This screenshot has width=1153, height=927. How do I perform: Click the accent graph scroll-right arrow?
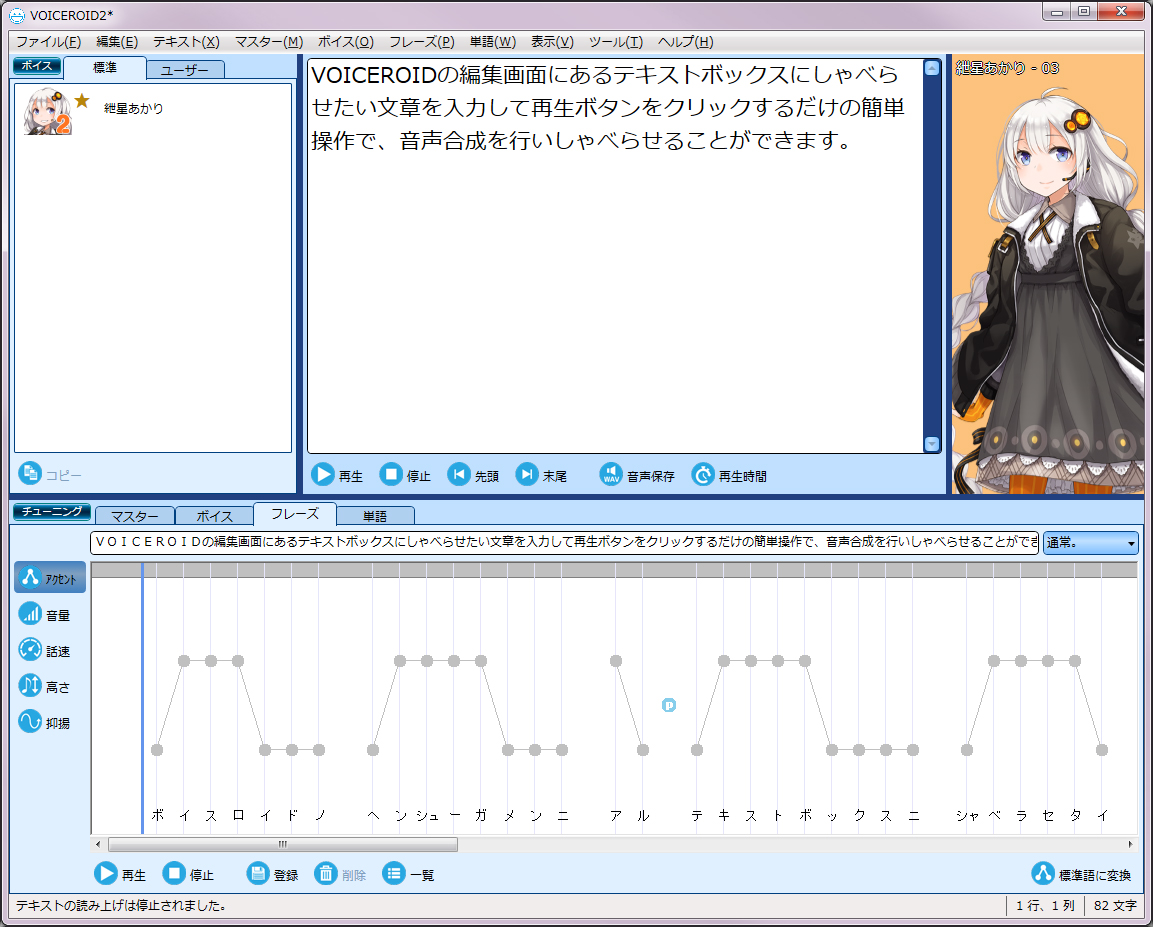(1130, 844)
